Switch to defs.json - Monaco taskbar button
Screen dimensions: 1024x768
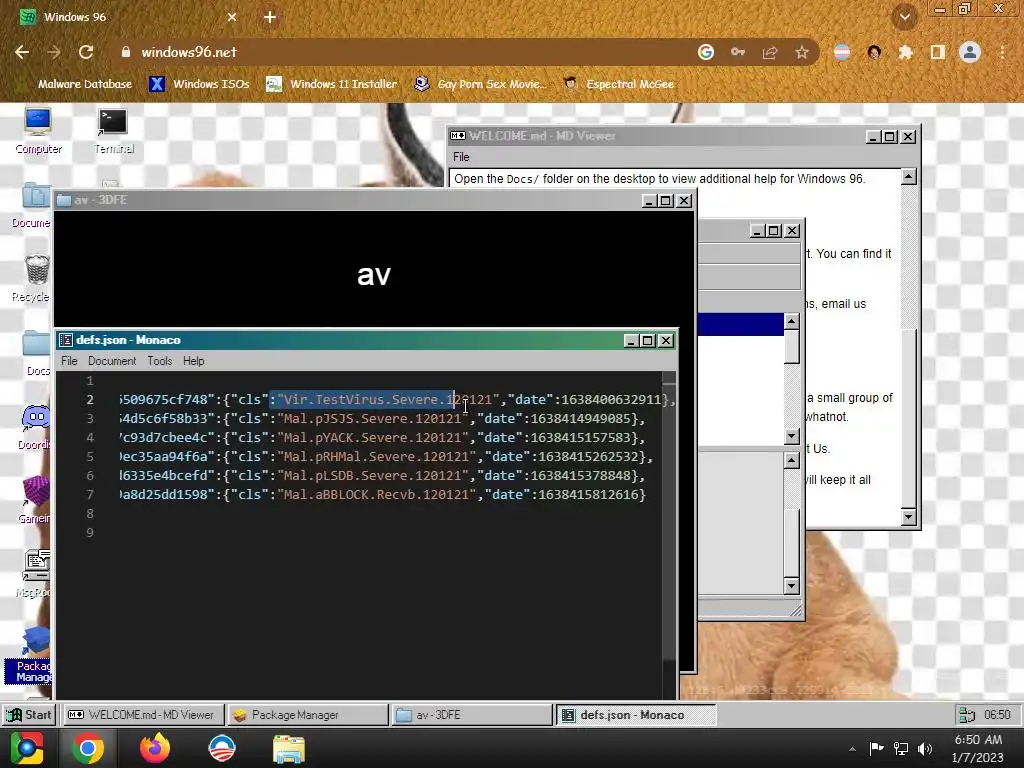tap(637, 715)
